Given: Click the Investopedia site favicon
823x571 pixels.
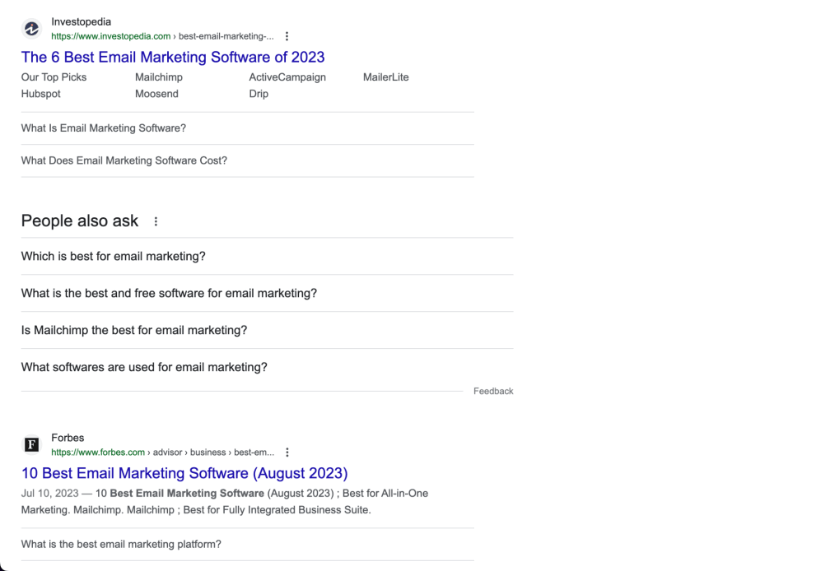Looking at the screenshot, I should pos(32,29).
